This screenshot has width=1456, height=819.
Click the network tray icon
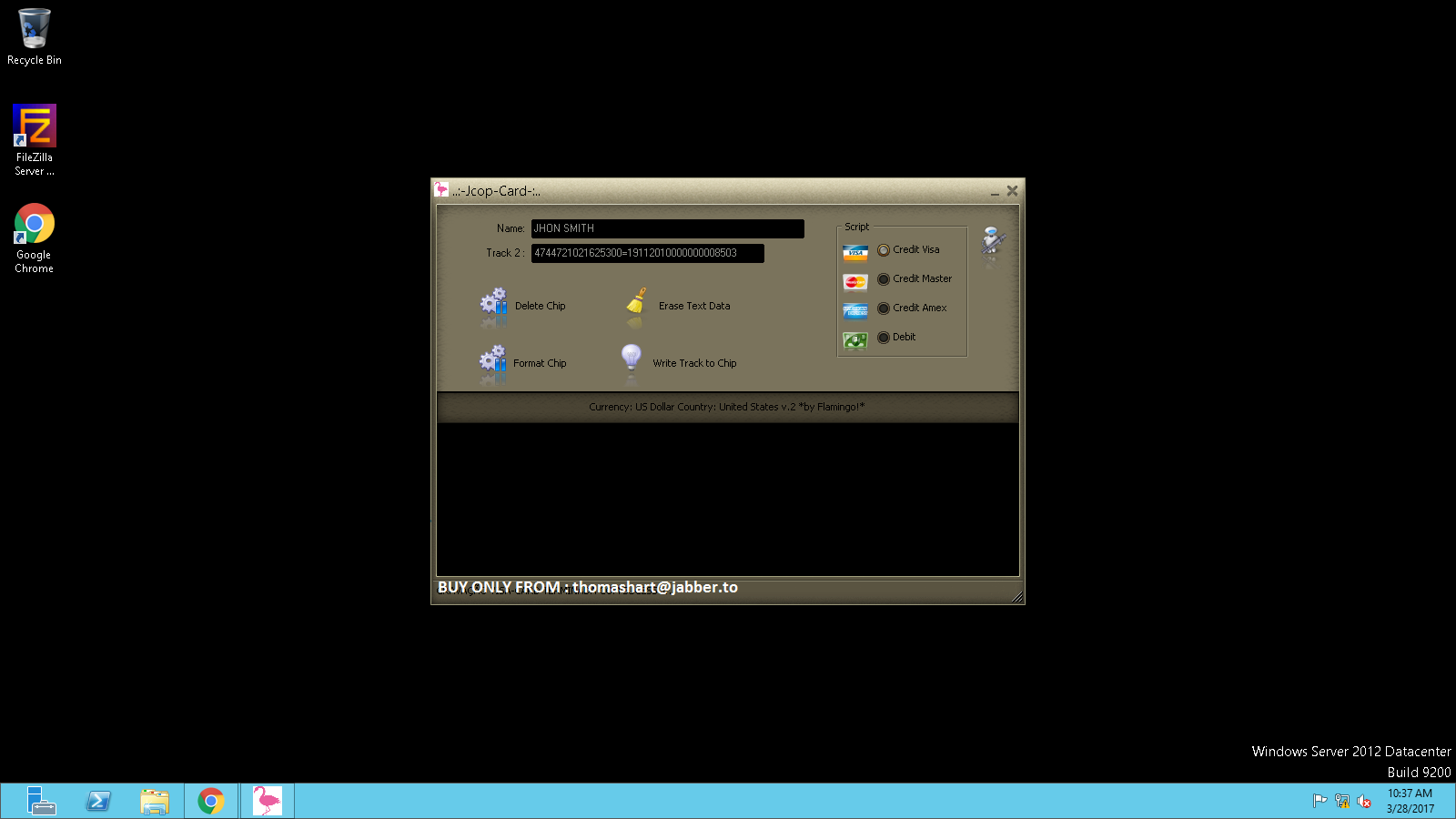[x=1342, y=801]
